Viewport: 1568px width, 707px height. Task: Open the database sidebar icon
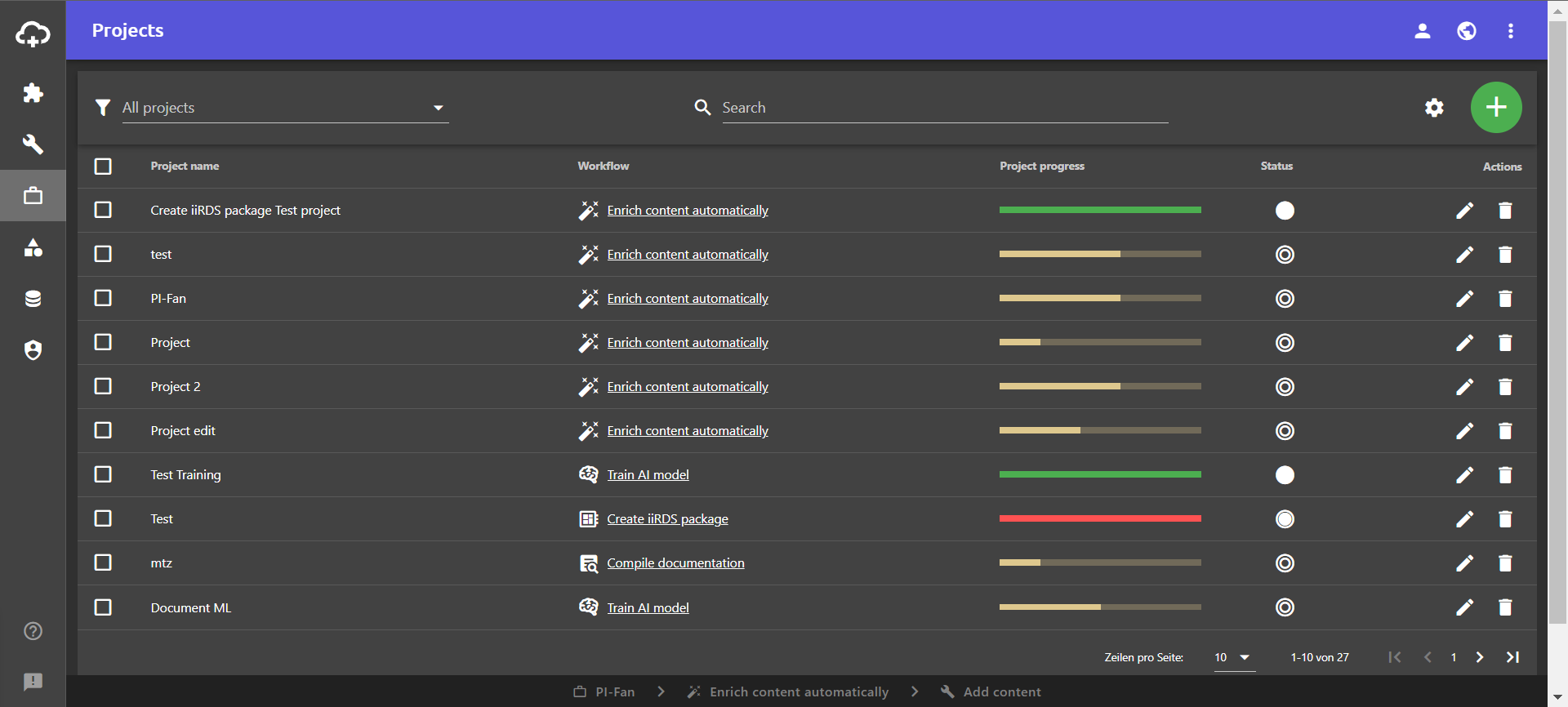[x=33, y=299]
